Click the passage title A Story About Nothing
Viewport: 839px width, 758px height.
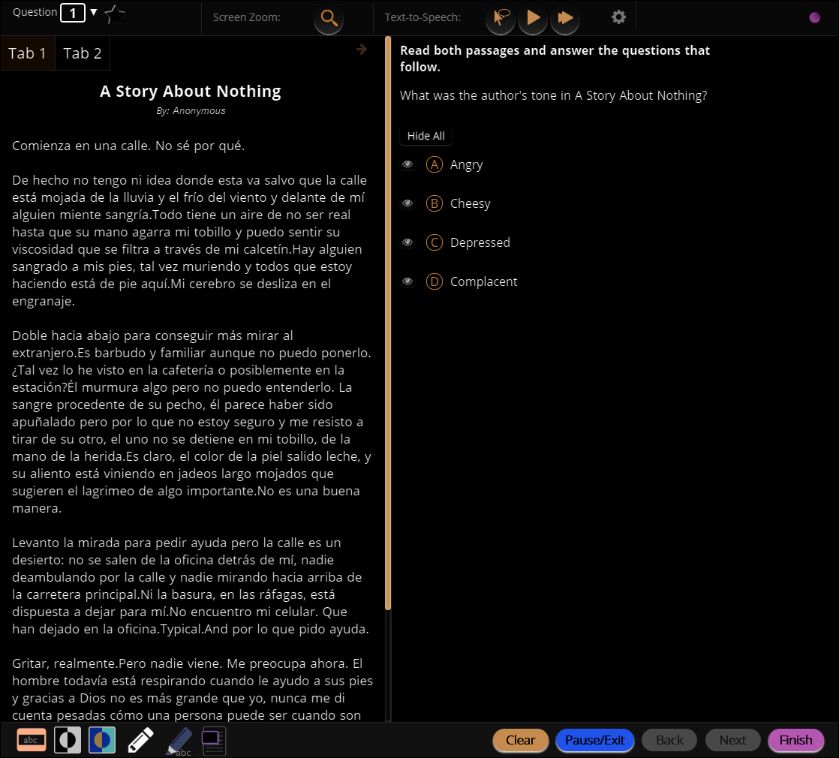(x=190, y=91)
